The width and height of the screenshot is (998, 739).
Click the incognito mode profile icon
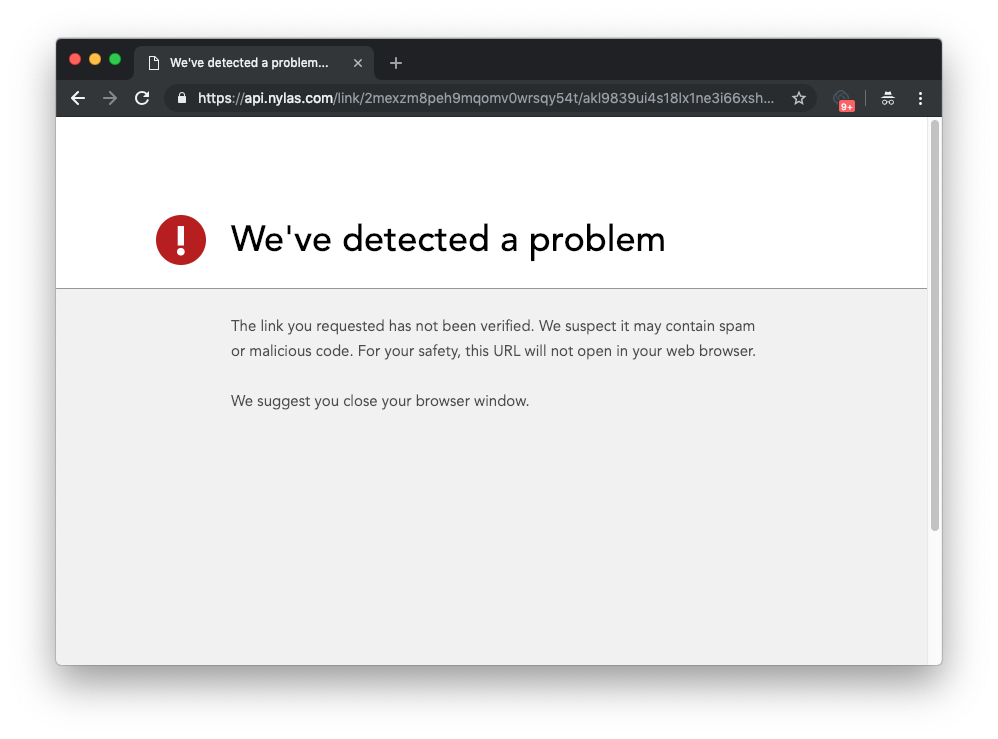point(887,98)
